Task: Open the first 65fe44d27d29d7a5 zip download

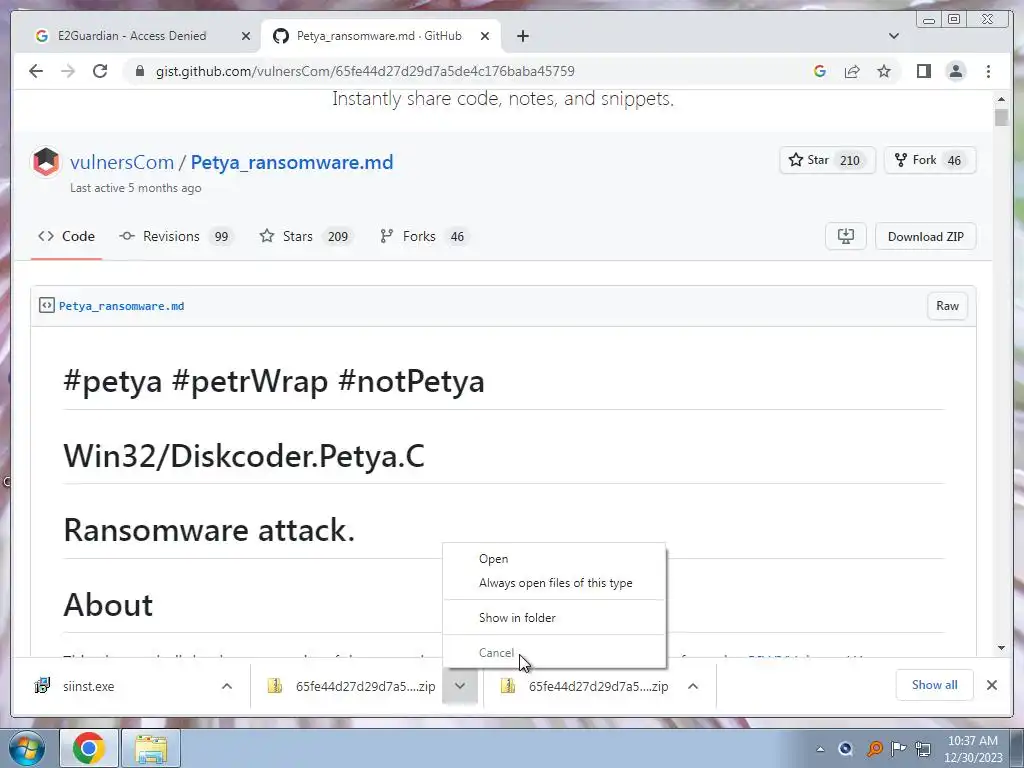Action: (351, 686)
